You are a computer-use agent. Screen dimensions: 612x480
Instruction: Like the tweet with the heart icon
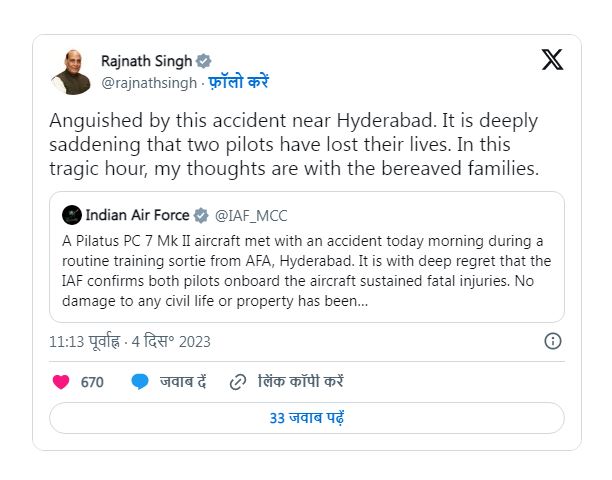pos(61,381)
